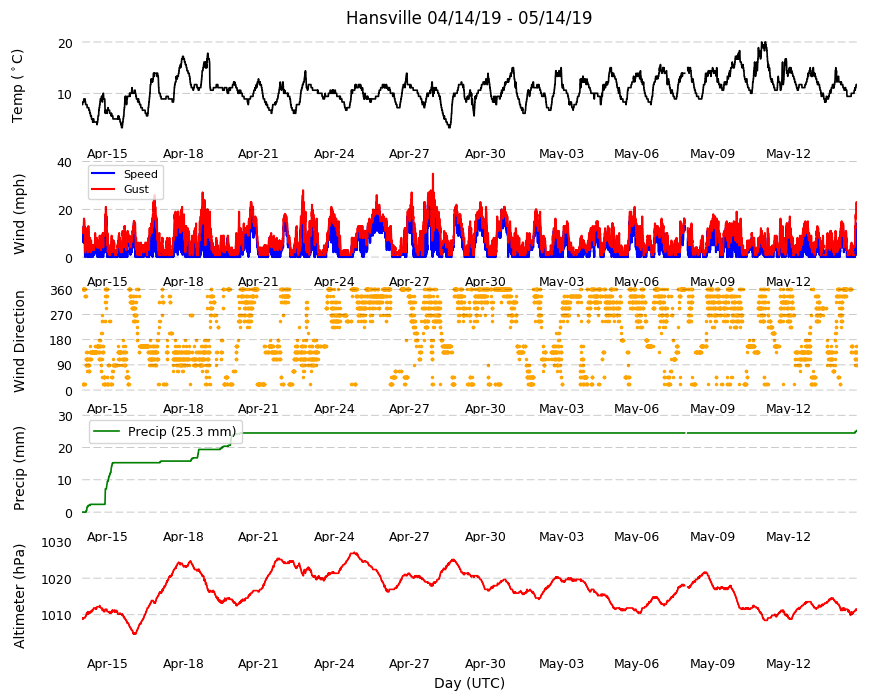This screenshot has width=870, height=700.
Task: Click the Precip (mm) axis label
Action: point(19,468)
